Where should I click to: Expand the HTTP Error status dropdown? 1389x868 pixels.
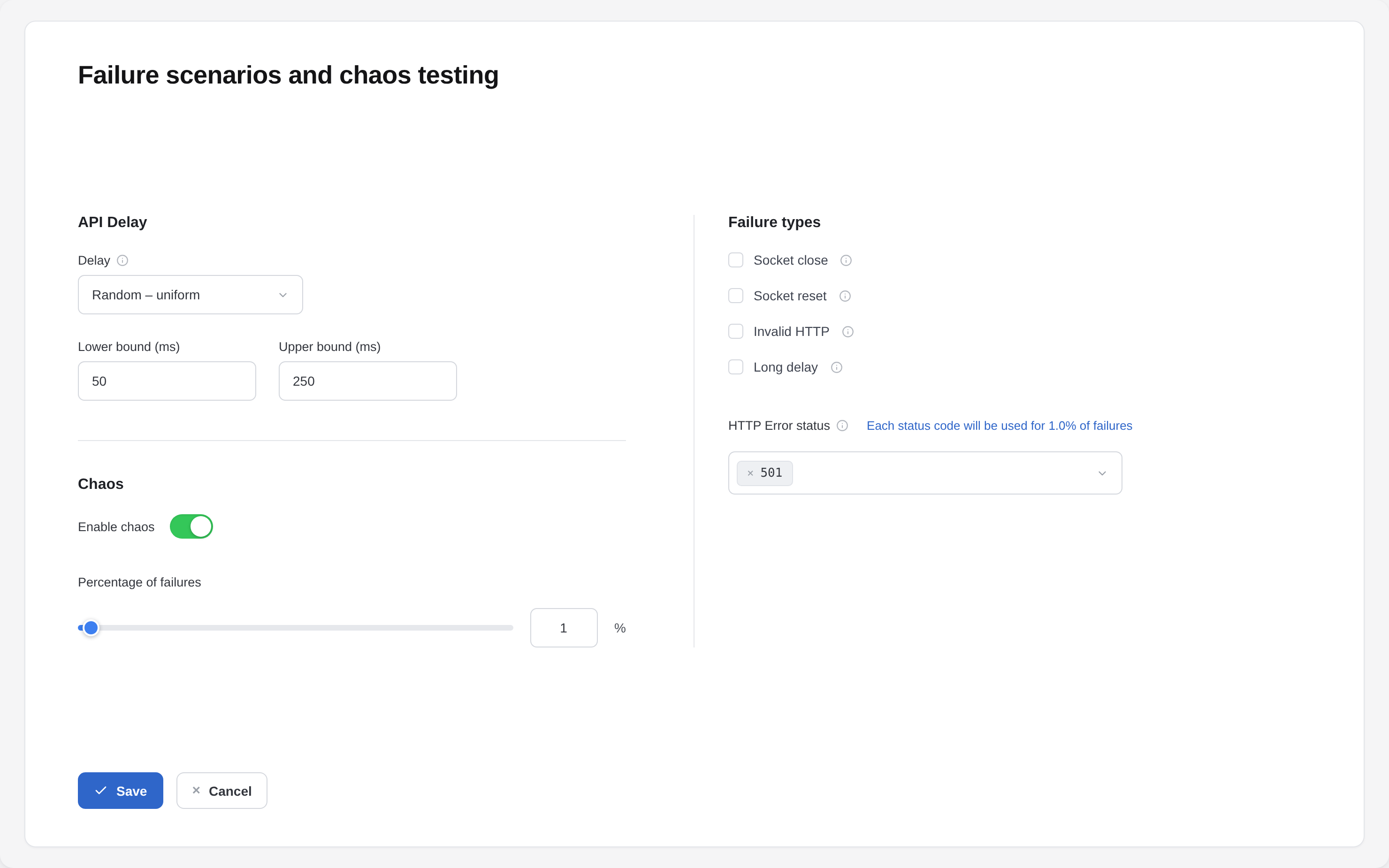click(1102, 473)
